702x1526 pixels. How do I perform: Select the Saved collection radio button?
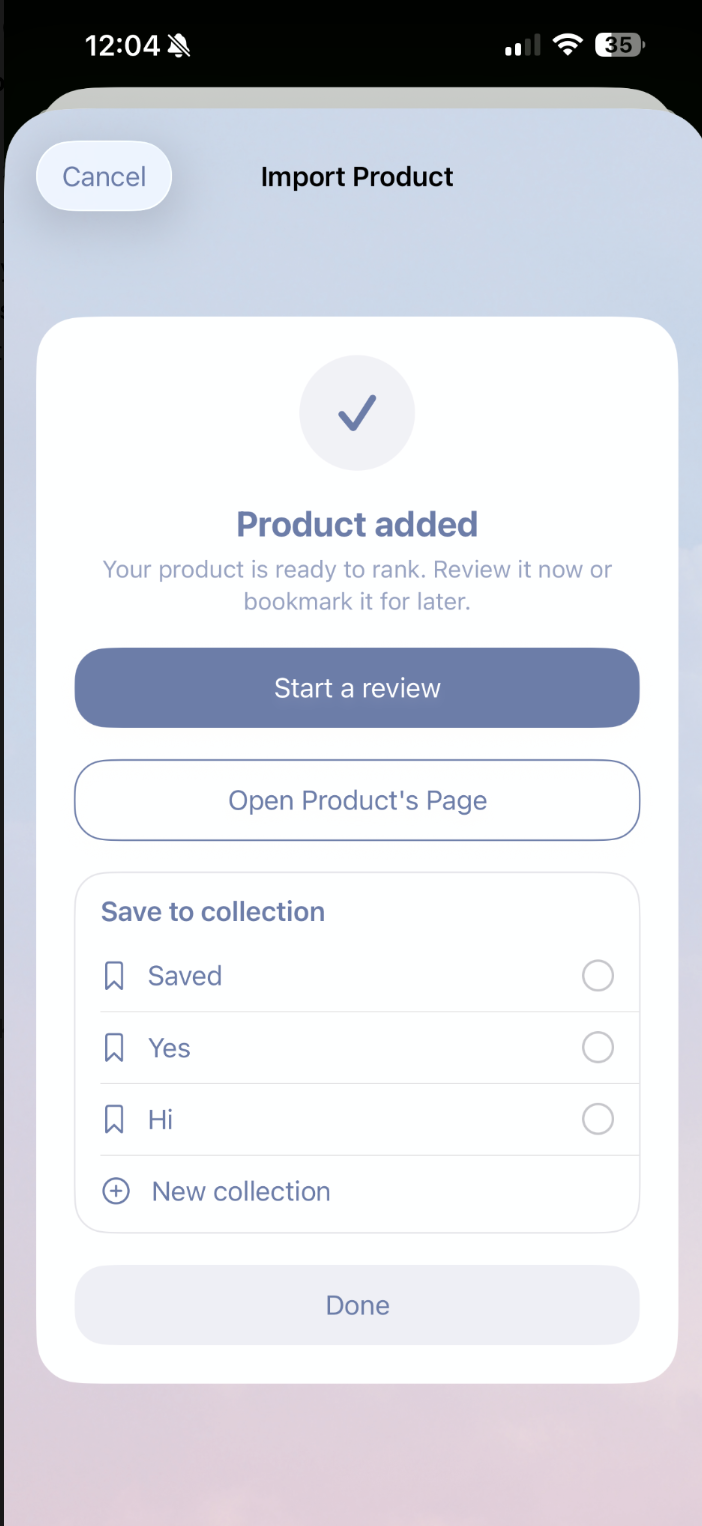click(598, 976)
